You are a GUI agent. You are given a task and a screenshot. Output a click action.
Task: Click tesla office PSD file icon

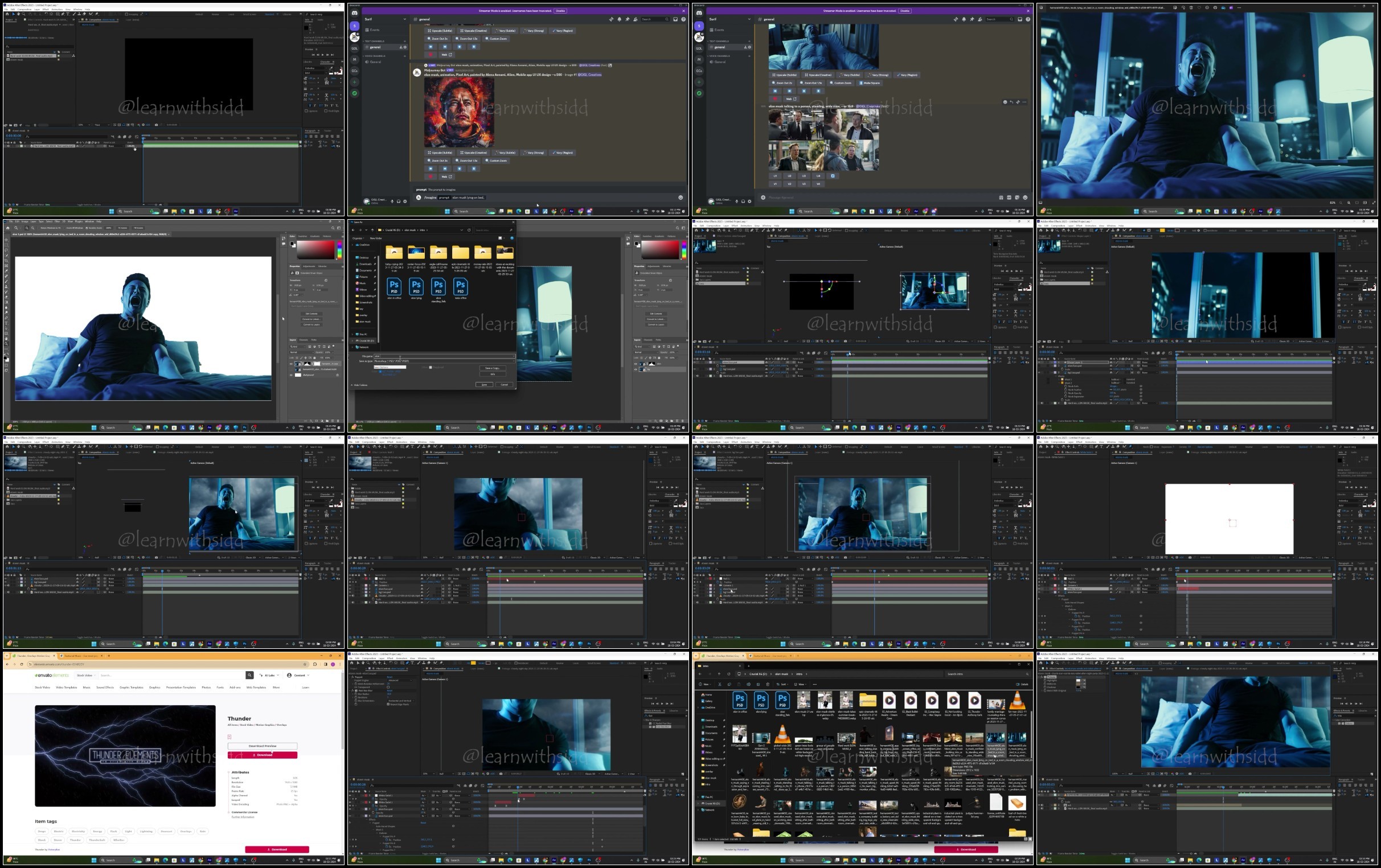461,287
